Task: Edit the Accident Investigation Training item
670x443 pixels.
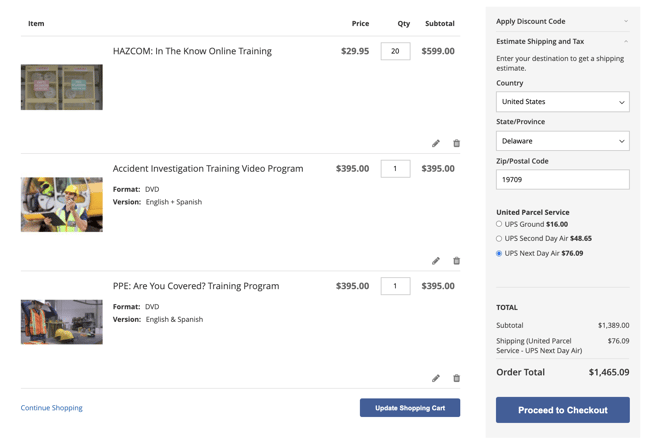Action: pos(436,261)
